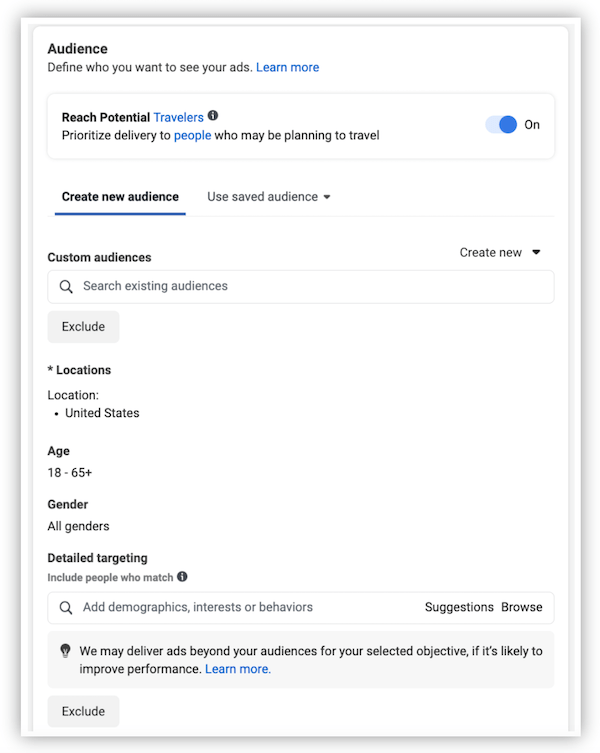Open the Create new dropdown
This screenshot has height=753, width=600.
click(x=499, y=253)
